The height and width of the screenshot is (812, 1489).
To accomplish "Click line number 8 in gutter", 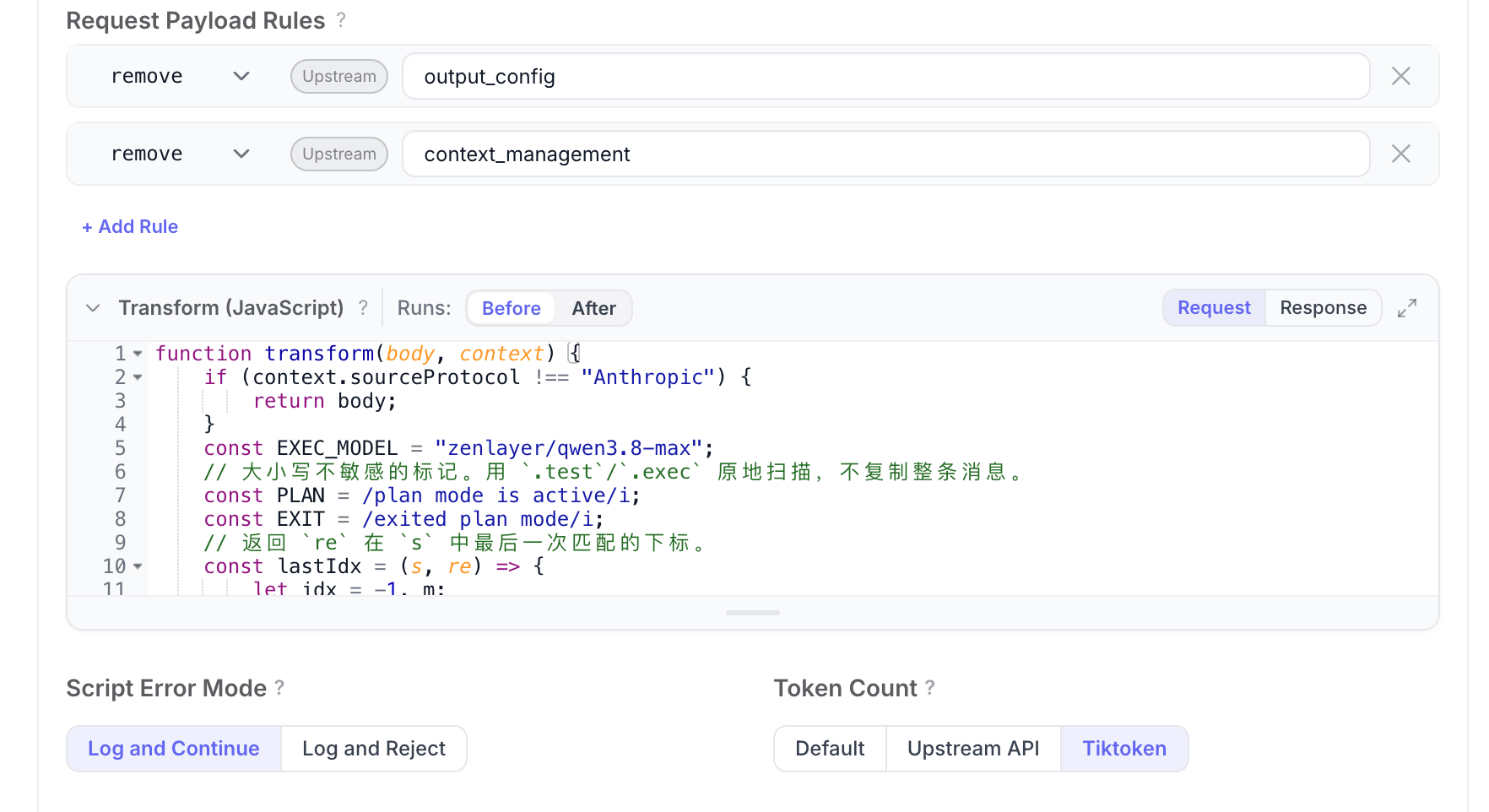I will (120, 519).
